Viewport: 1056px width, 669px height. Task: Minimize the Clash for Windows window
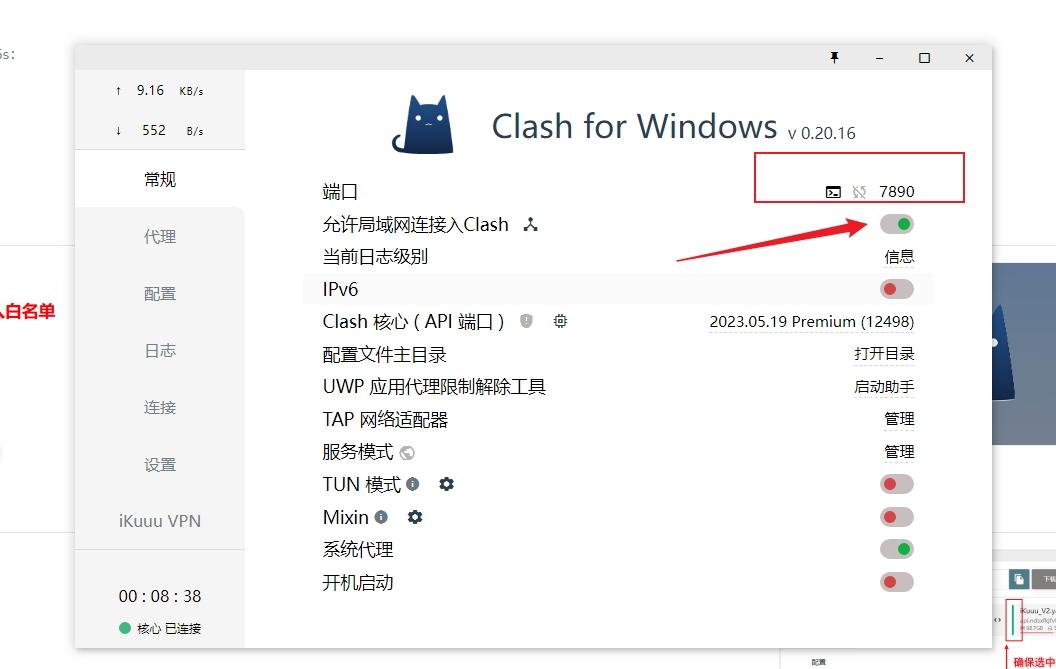pyautogui.click(x=880, y=58)
